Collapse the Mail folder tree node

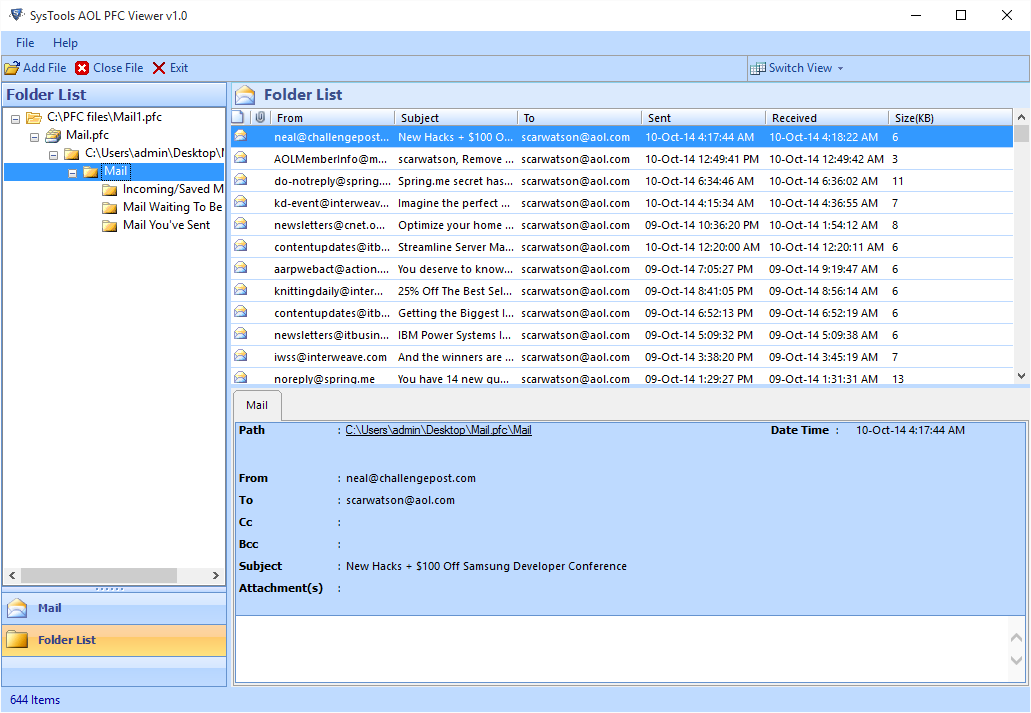click(x=73, y=172)
